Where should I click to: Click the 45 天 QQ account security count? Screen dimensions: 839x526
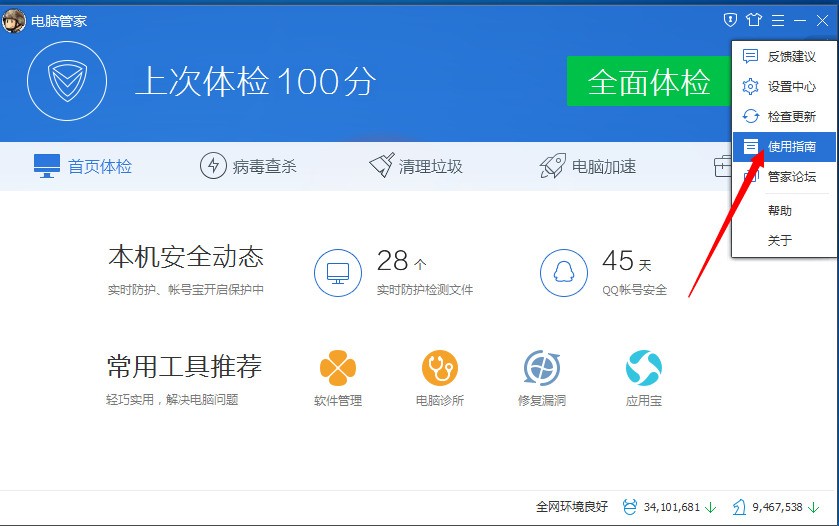627,261
